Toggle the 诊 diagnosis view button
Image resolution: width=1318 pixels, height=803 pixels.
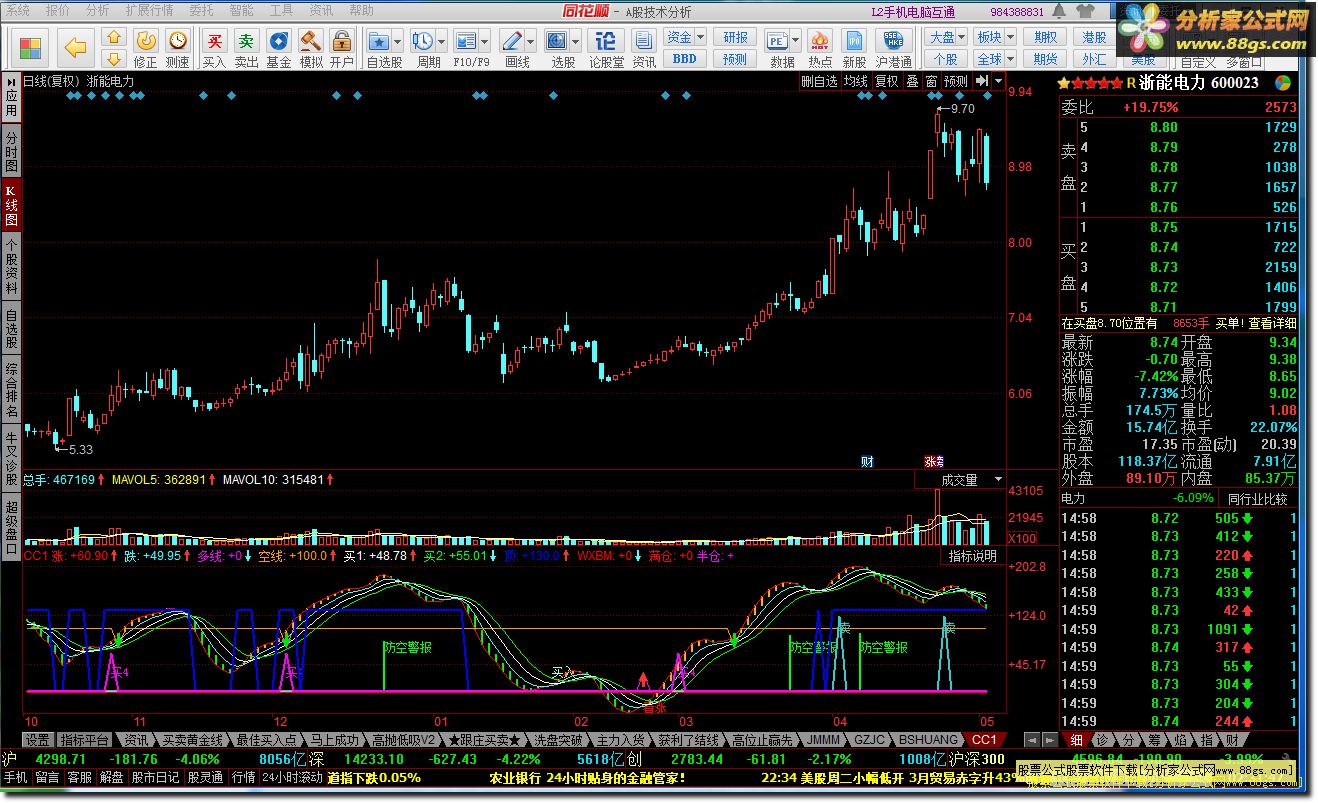[1102, 740]
